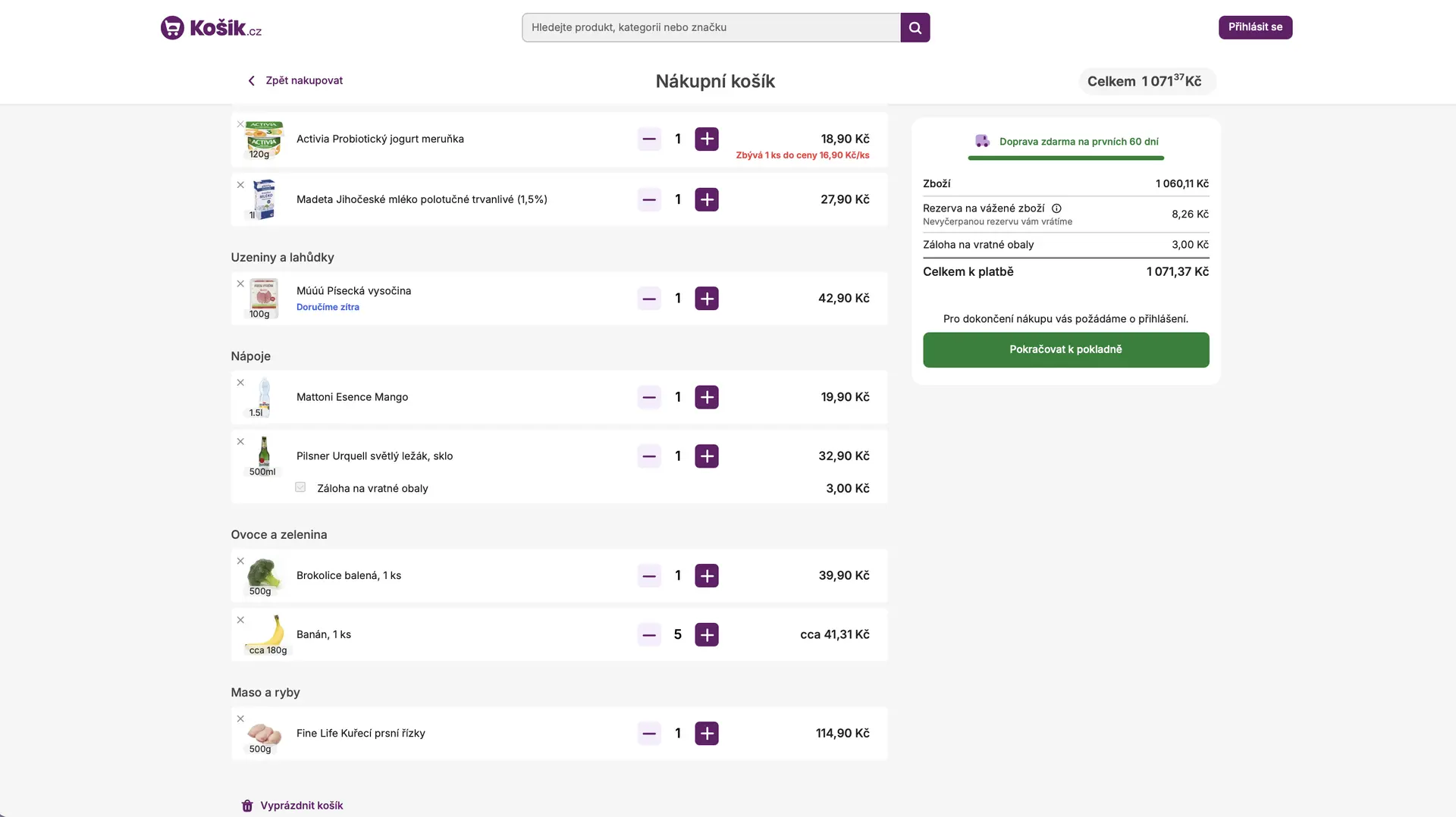
Task: Open the Košík.cz logo home link
Action: tap(211, 28)
